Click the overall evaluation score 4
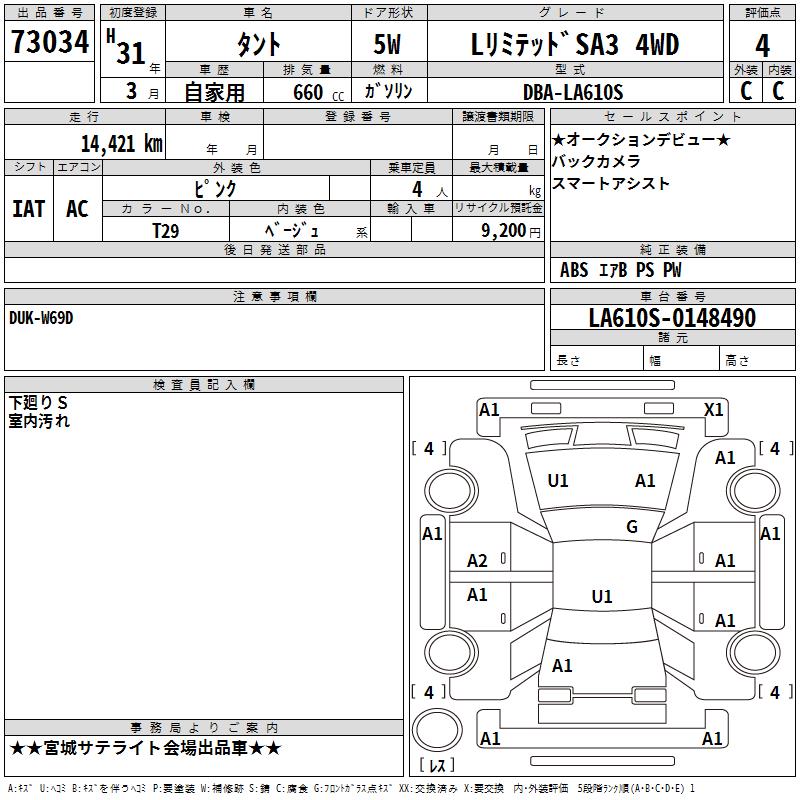Image resolution: width=800 pixels, height=800 pixels. (x=762, y=46)
